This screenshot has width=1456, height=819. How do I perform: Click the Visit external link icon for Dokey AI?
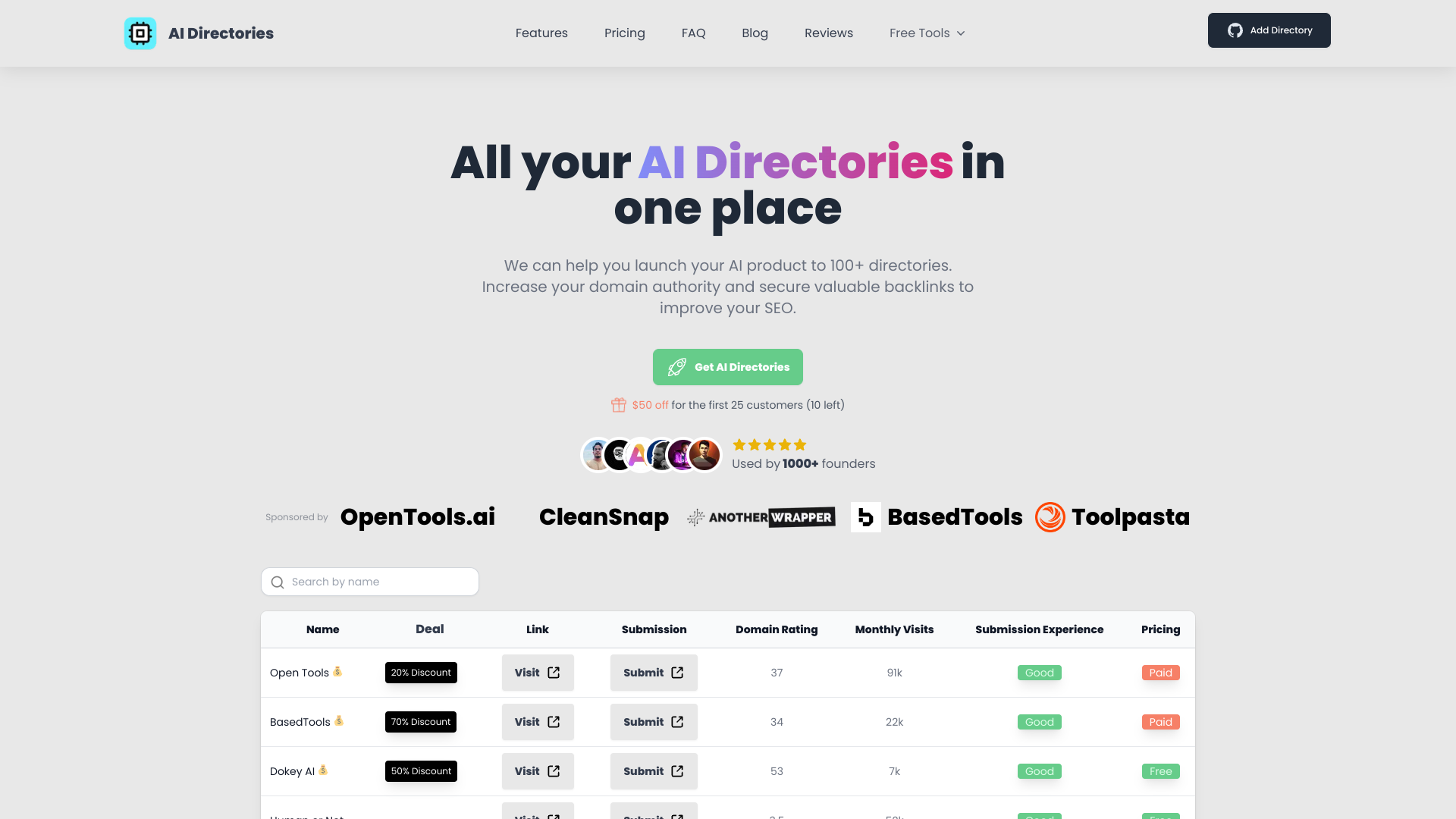tap(554, 771)
